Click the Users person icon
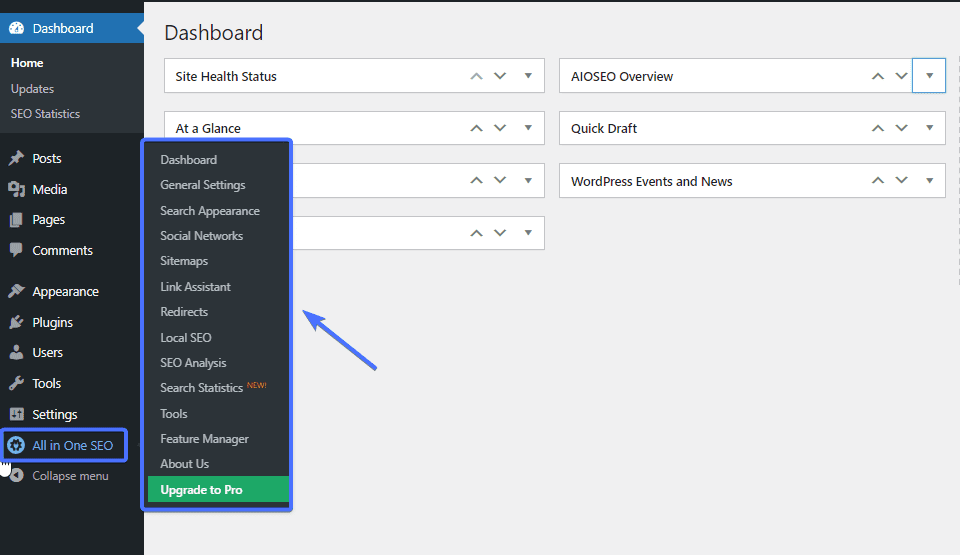 17,352
